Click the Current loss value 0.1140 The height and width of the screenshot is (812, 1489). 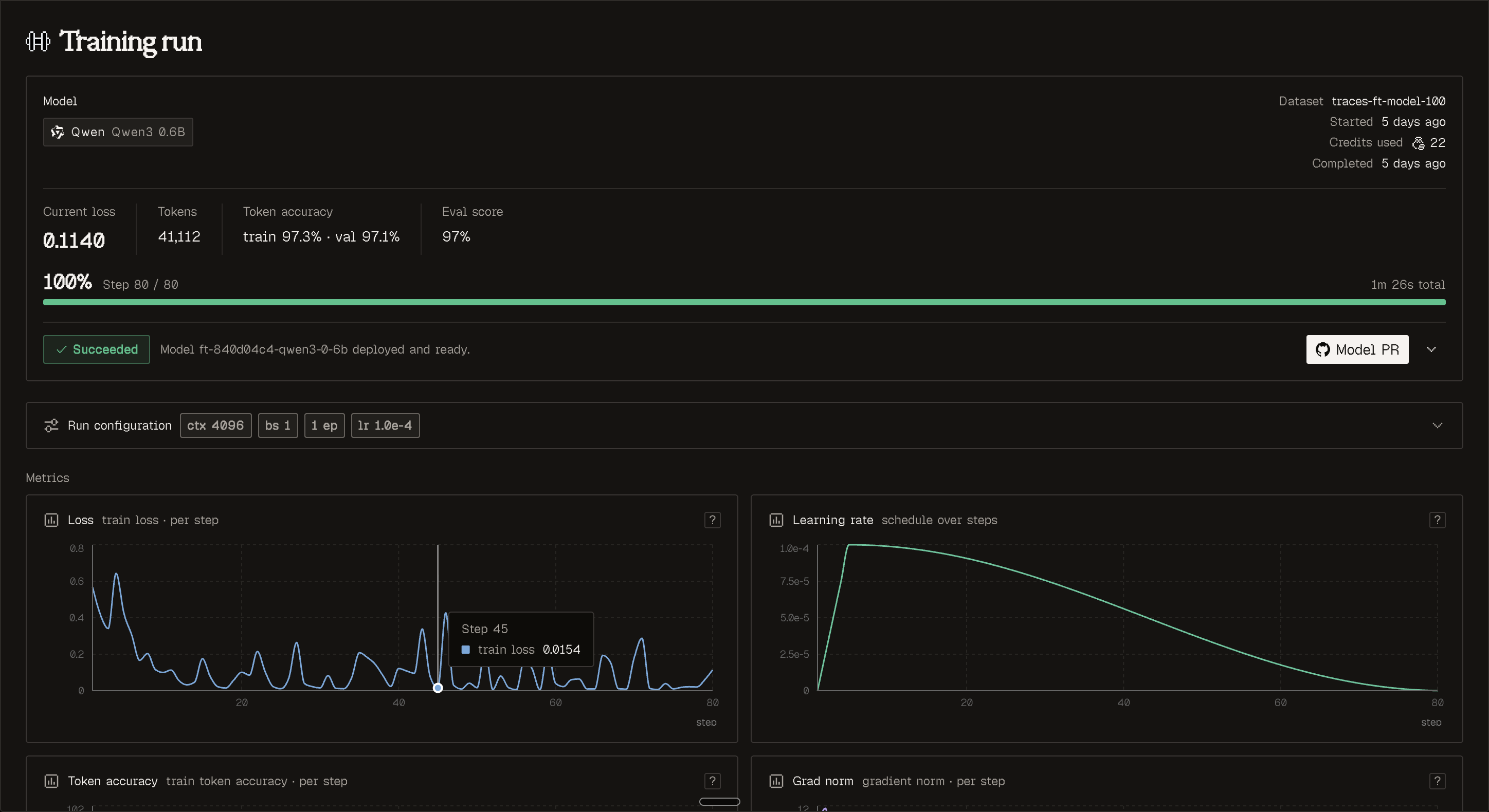74,241
